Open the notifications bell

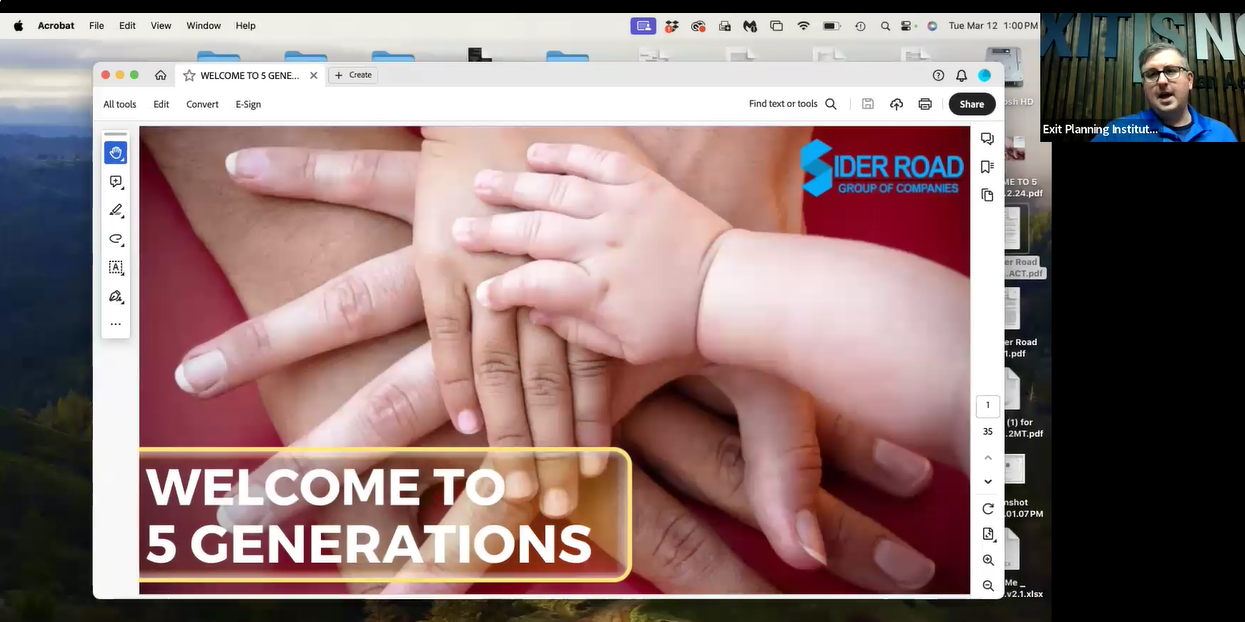(x=961, y=75)
